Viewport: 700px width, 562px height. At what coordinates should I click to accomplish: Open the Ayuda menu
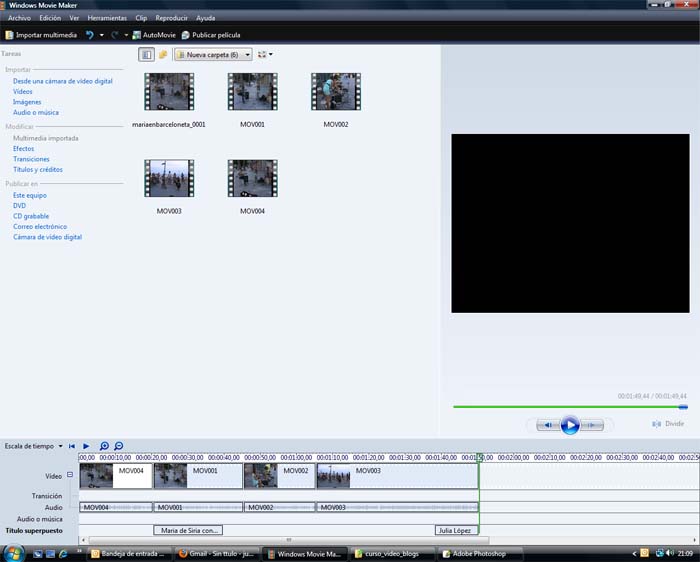pos(205,18)
